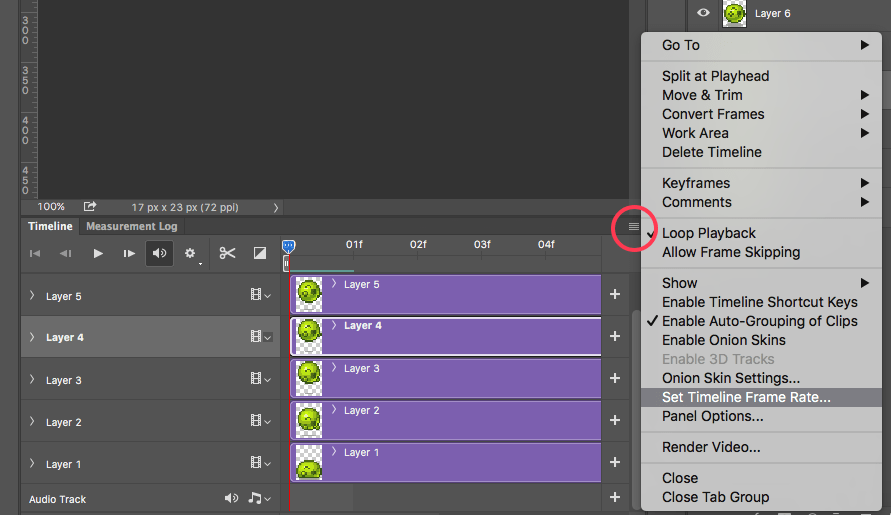
Task: Open Layer 1 filmstrip media menu
Action: (261, 463)
